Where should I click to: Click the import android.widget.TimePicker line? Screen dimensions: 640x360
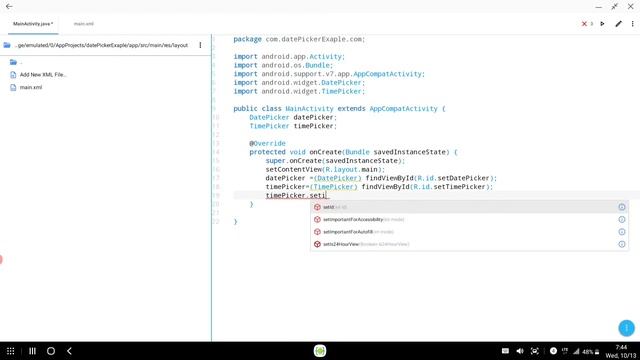click(299, 91)
